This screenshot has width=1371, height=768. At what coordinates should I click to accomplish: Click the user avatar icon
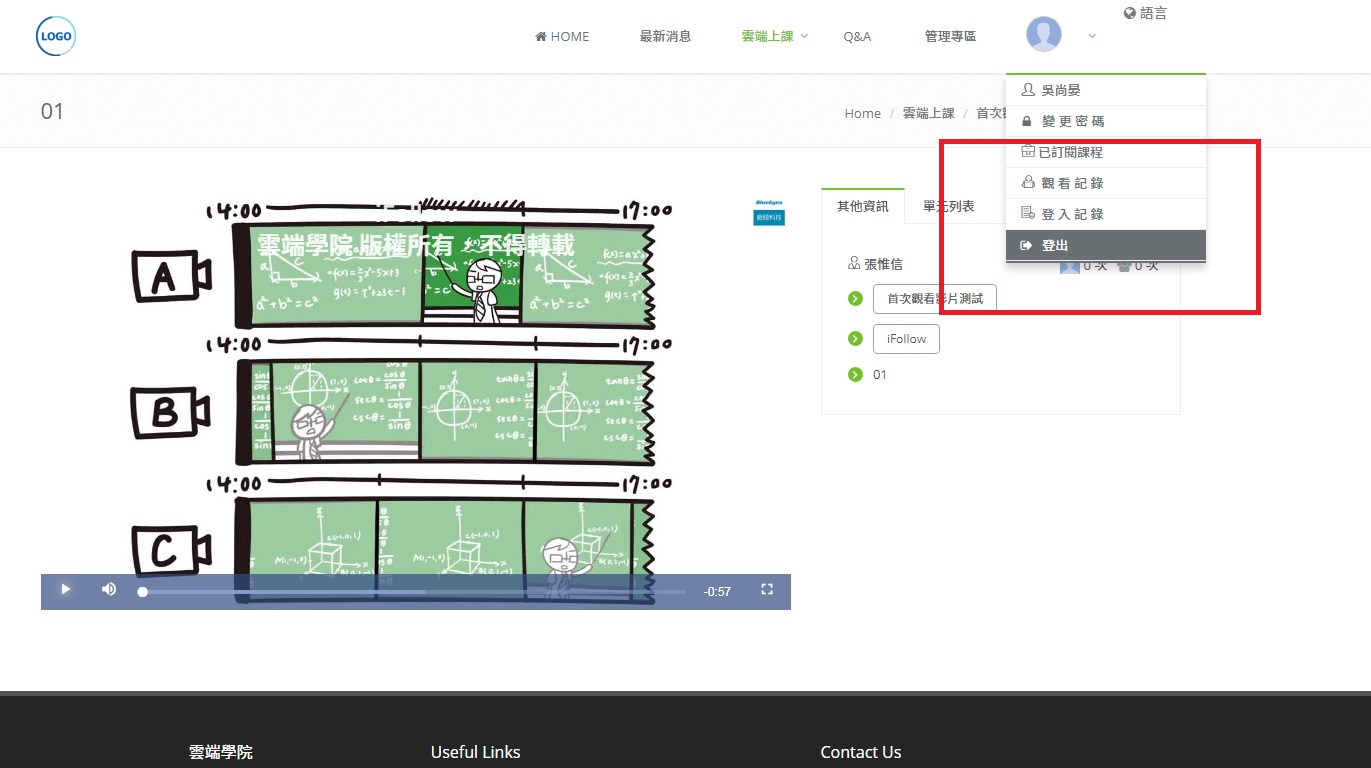pyautogui.click(x=1043, y=35)
